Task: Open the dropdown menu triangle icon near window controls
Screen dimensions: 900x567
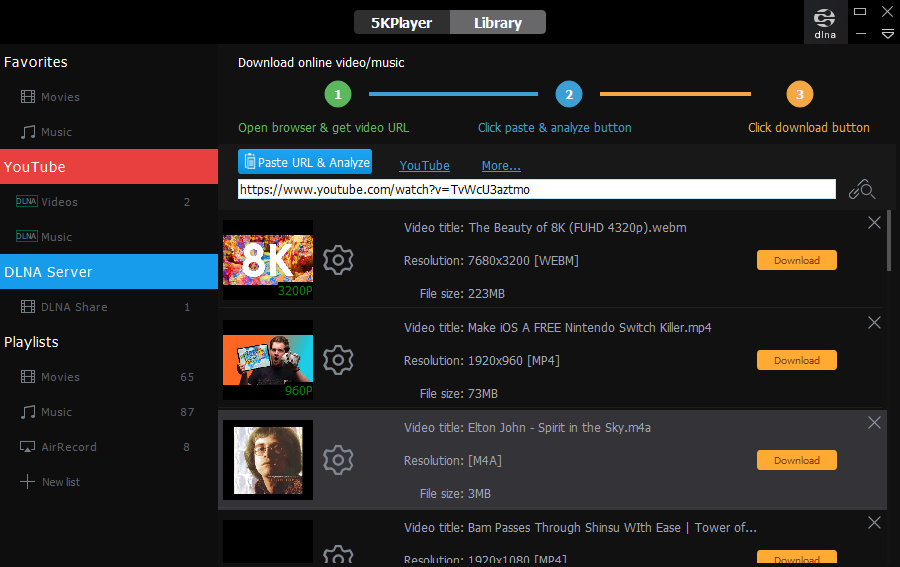Action: [x=887, y=34]
